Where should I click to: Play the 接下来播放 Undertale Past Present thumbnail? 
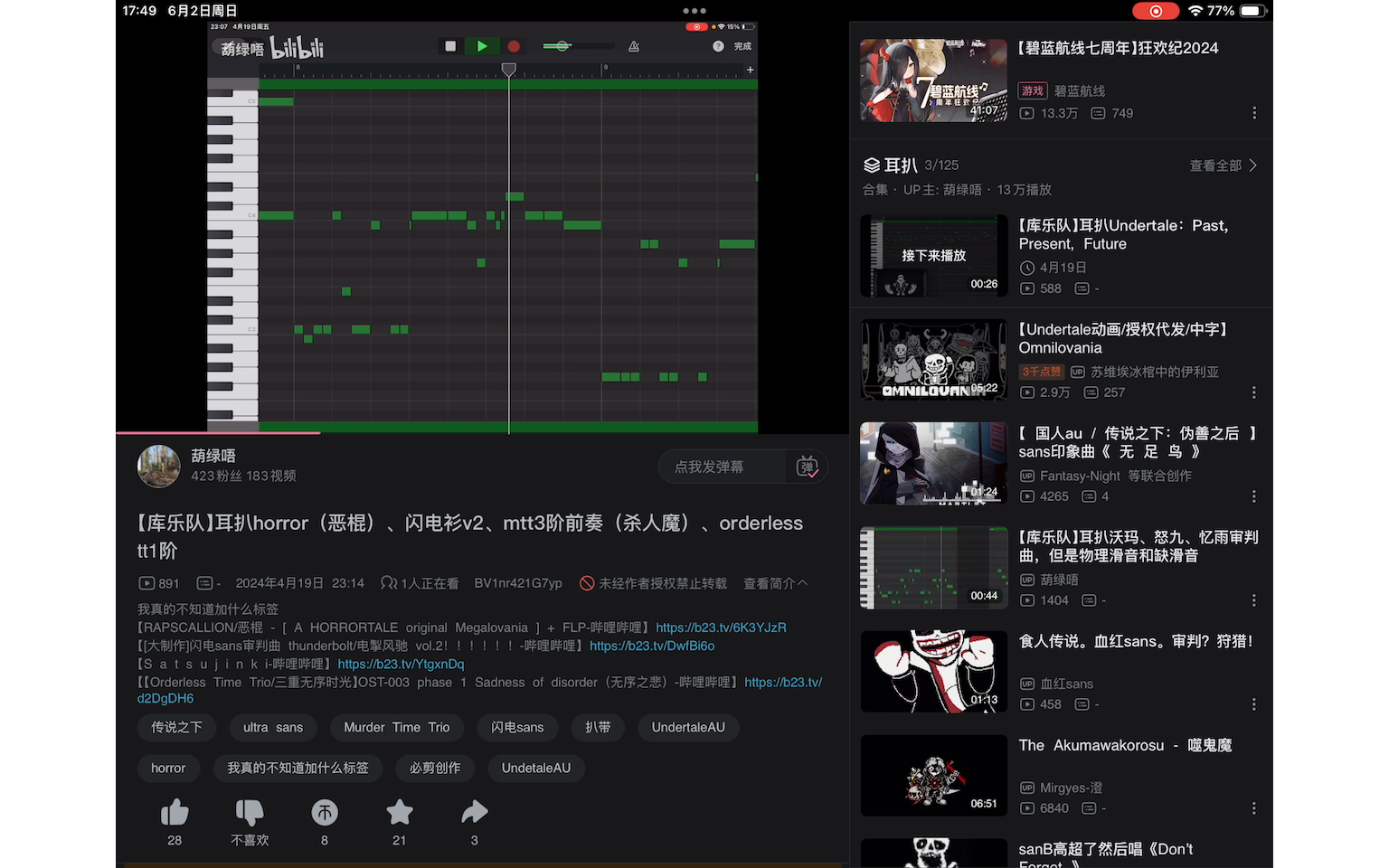pyautogui.click(x=933, y=256)
